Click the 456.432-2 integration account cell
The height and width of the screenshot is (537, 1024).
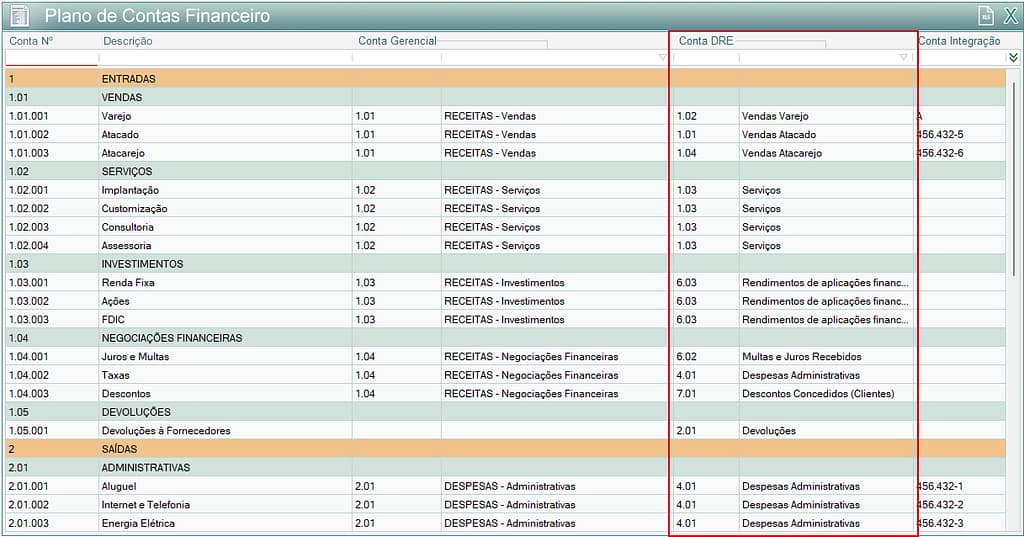pyautogui.click(x=961, y=504)
